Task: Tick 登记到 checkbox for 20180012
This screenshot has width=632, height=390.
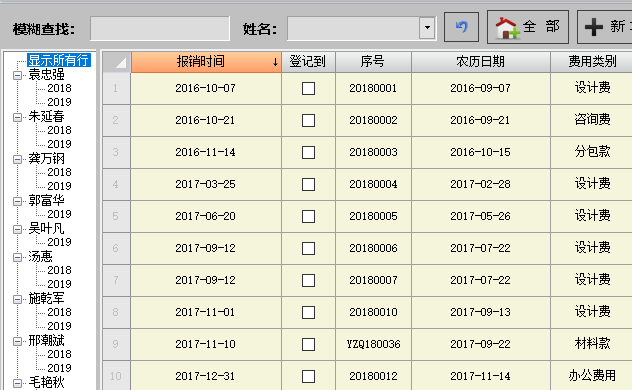Action: 308,376
